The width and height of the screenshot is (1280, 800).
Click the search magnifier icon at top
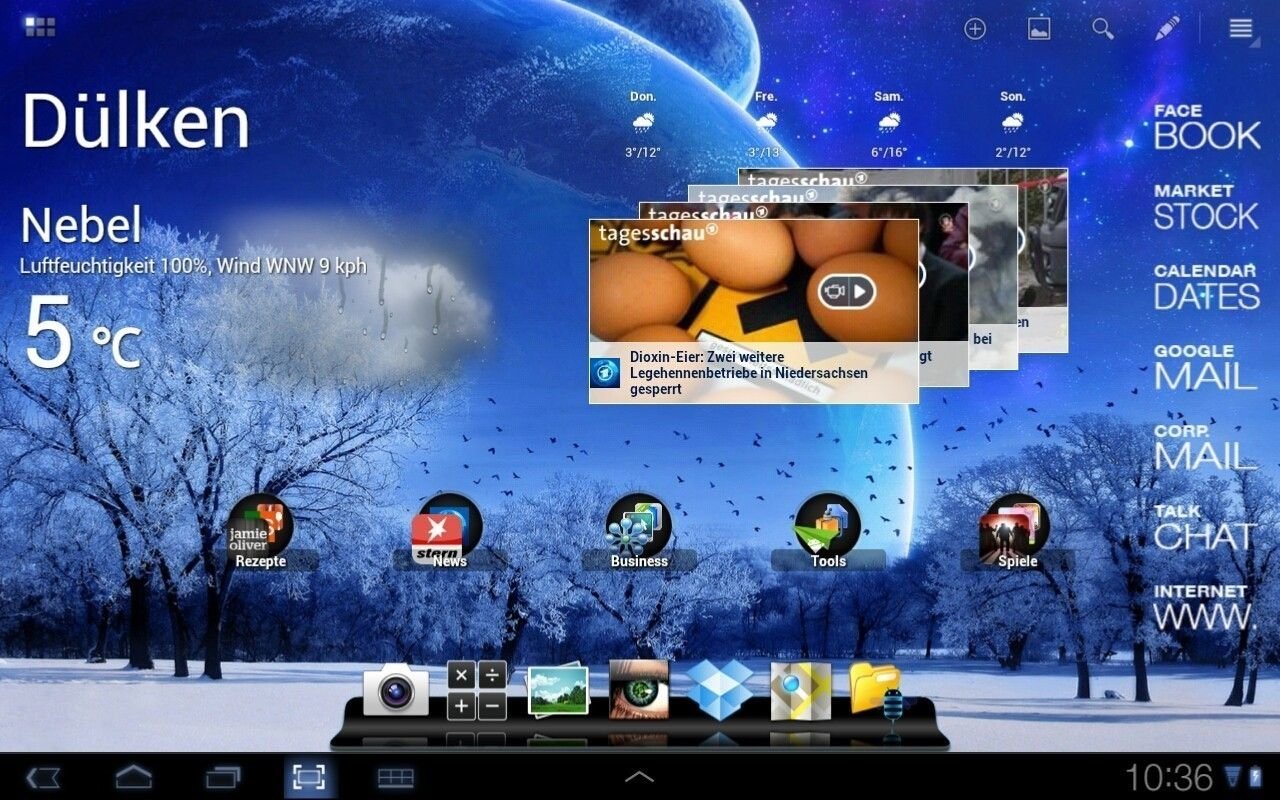point(1103,29)
